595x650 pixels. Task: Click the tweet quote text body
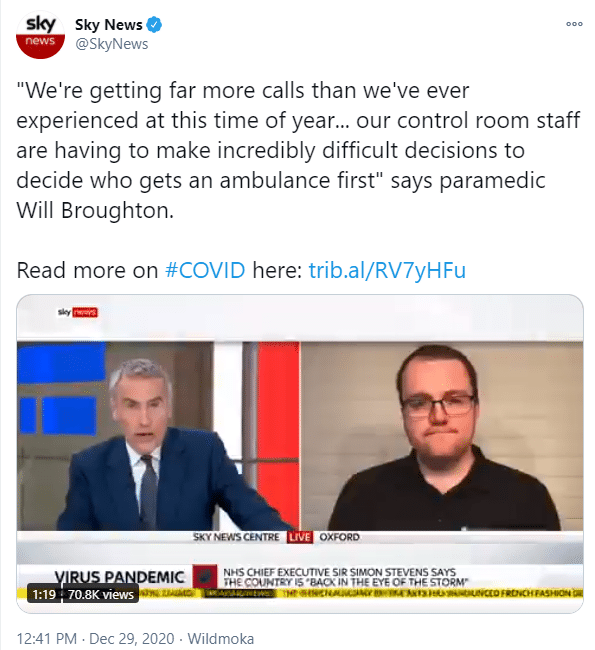coord(298,150)
